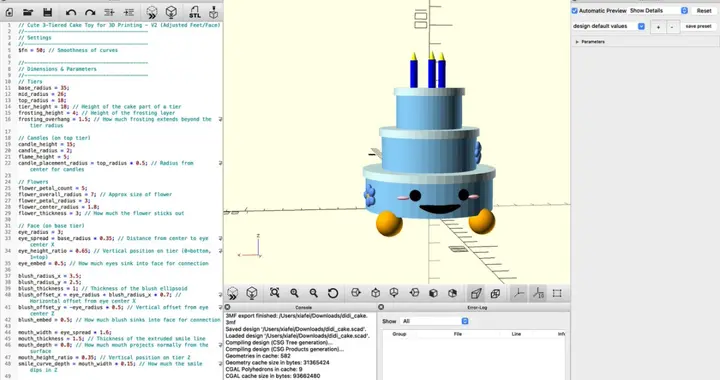Image resolution: width=720 pixels, height=380 pixels.
Task: Open a file using the folder icon
Action: (x=28, y=12)
